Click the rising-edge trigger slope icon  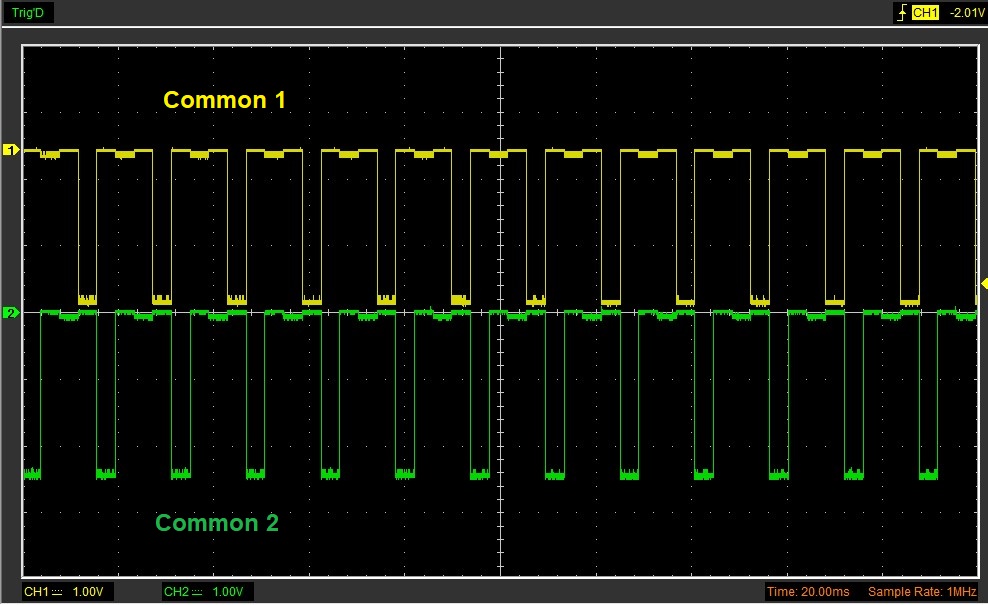903,13
